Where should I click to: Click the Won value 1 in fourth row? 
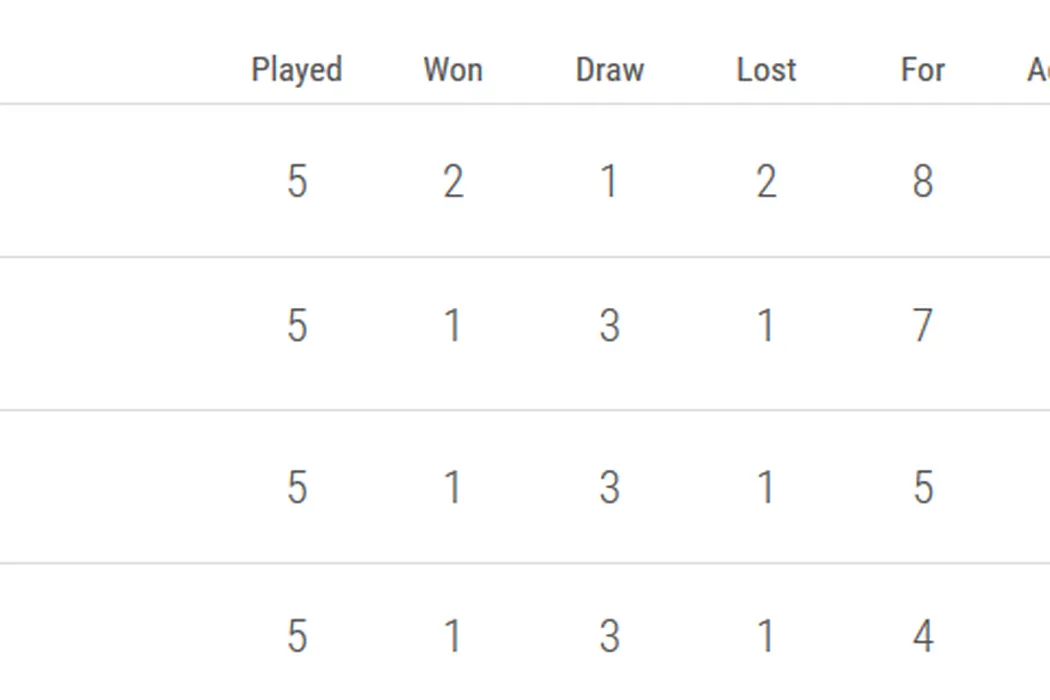coord(453,636)
